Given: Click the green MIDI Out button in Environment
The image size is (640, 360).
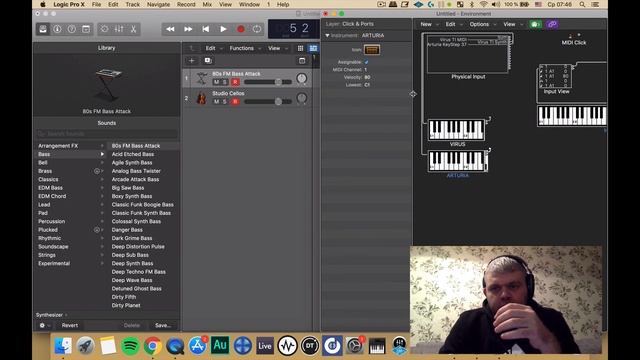Looking at the screenshot, I should tap(536, 24).
